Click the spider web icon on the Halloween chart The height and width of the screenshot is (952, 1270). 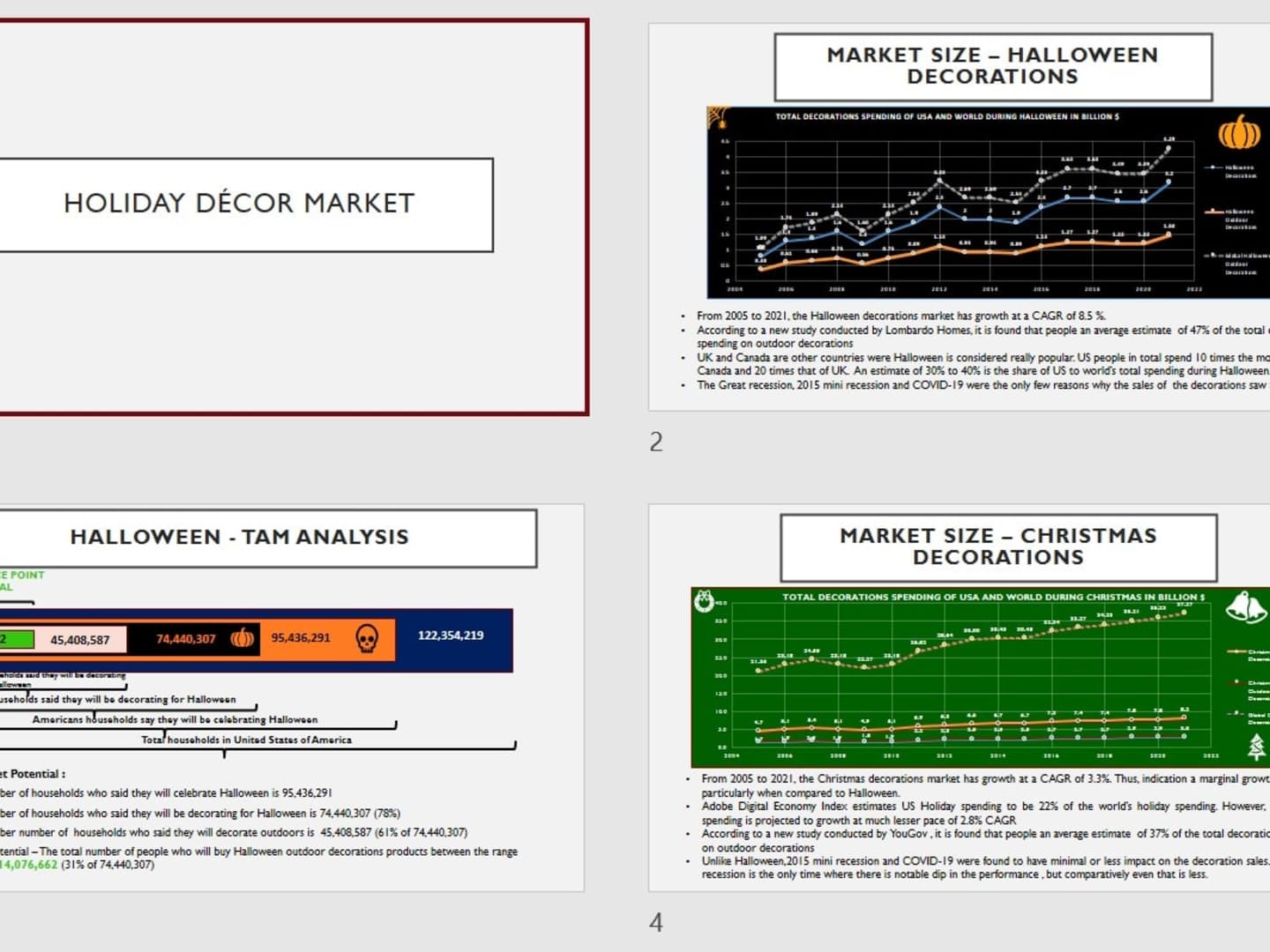(719, 118)
